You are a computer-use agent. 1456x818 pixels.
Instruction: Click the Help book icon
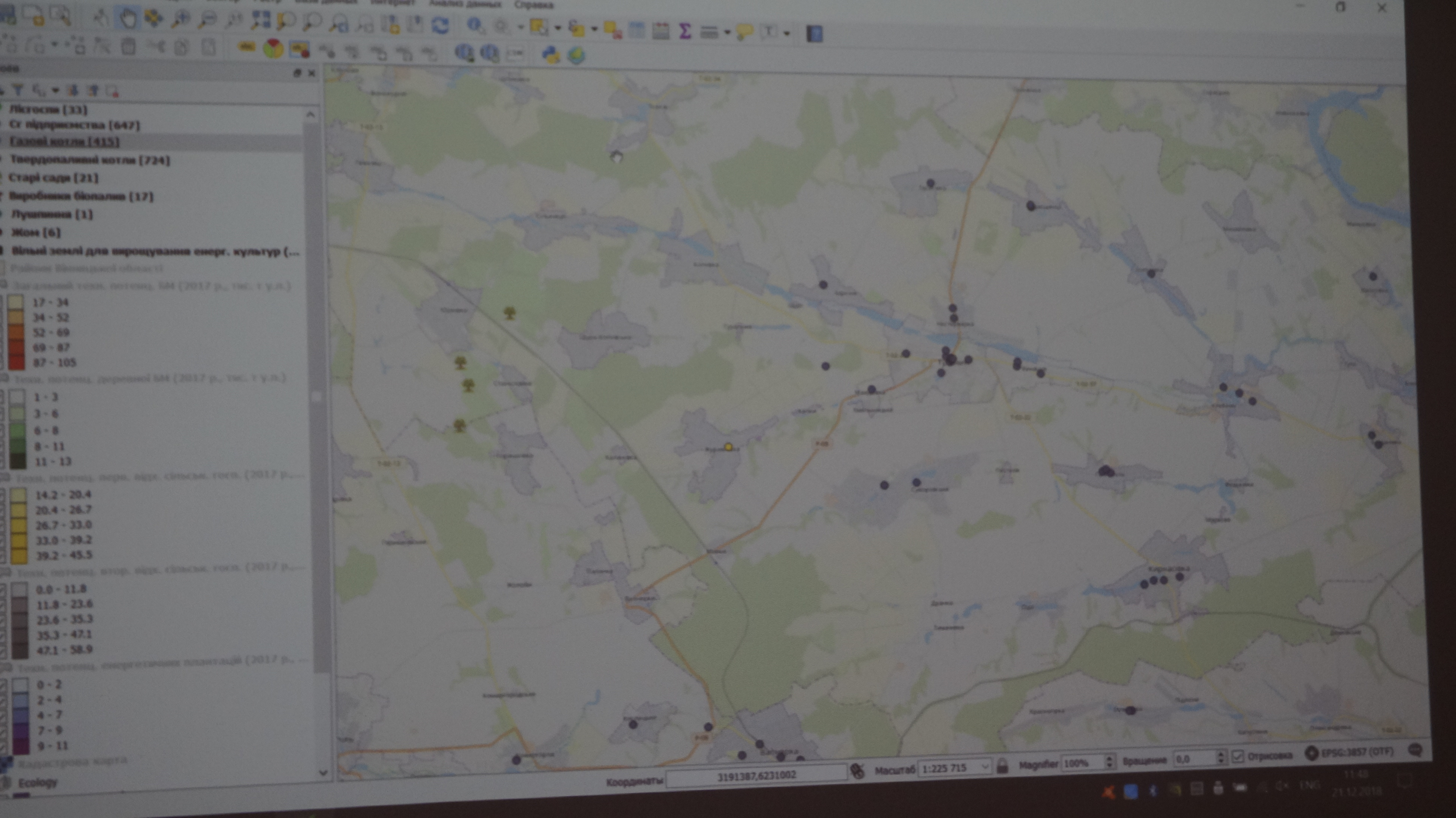pos(814,34)
